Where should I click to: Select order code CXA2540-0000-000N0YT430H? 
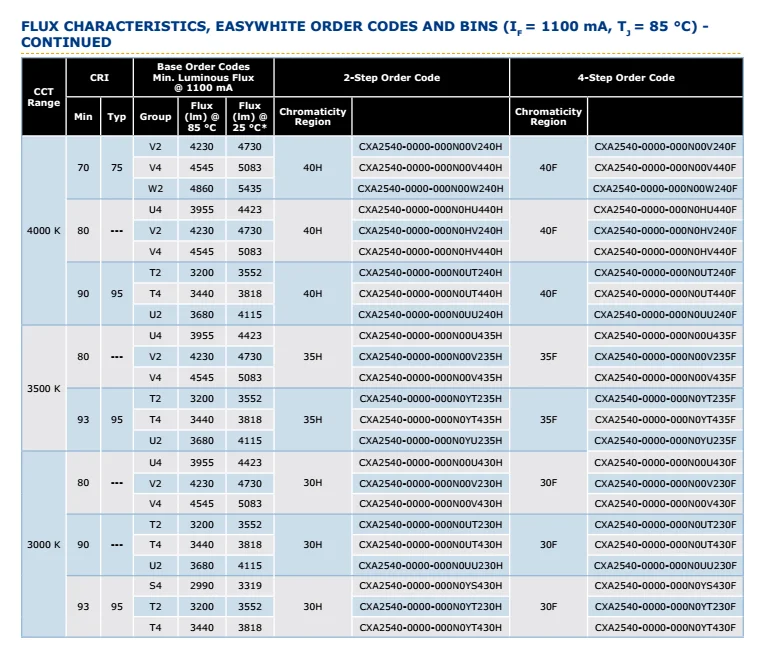click(x=431, y=628)
